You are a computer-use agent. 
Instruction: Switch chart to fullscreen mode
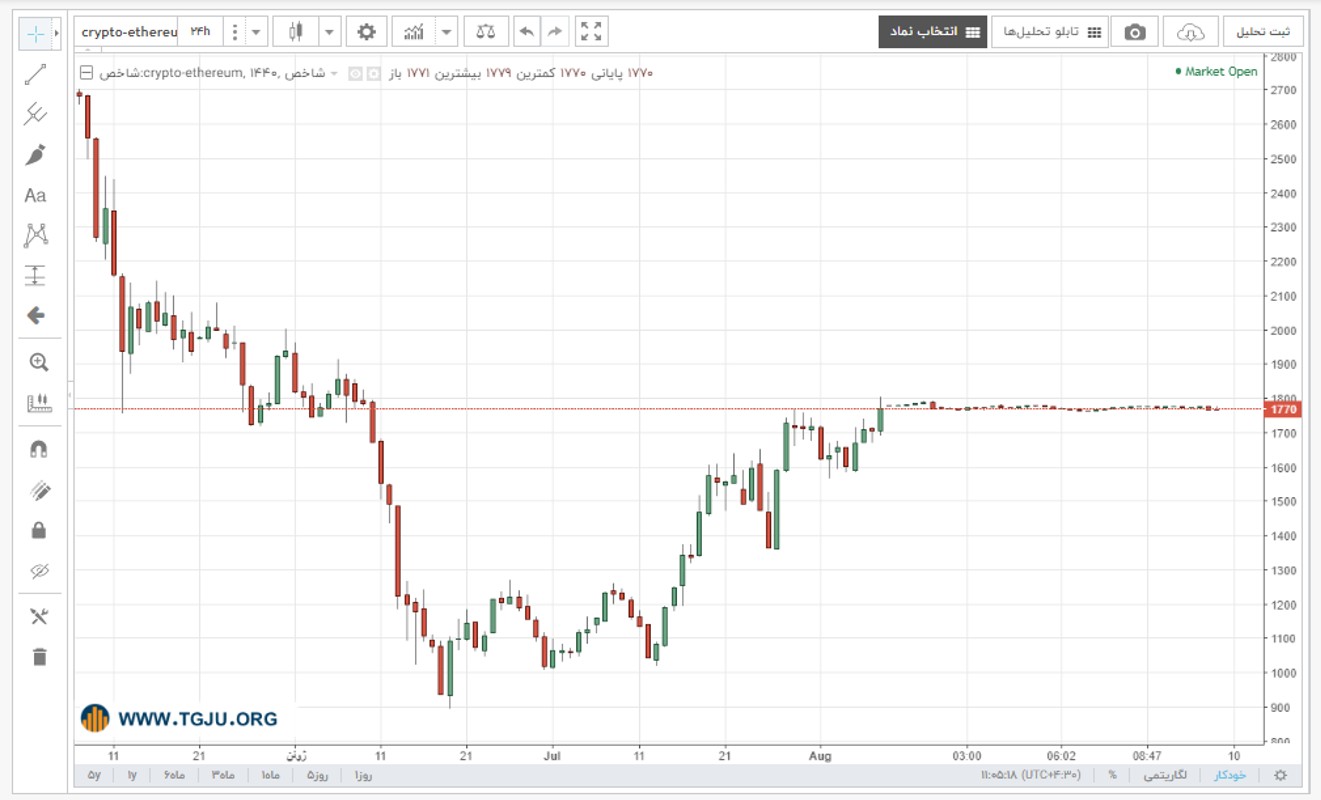[592, 32]
